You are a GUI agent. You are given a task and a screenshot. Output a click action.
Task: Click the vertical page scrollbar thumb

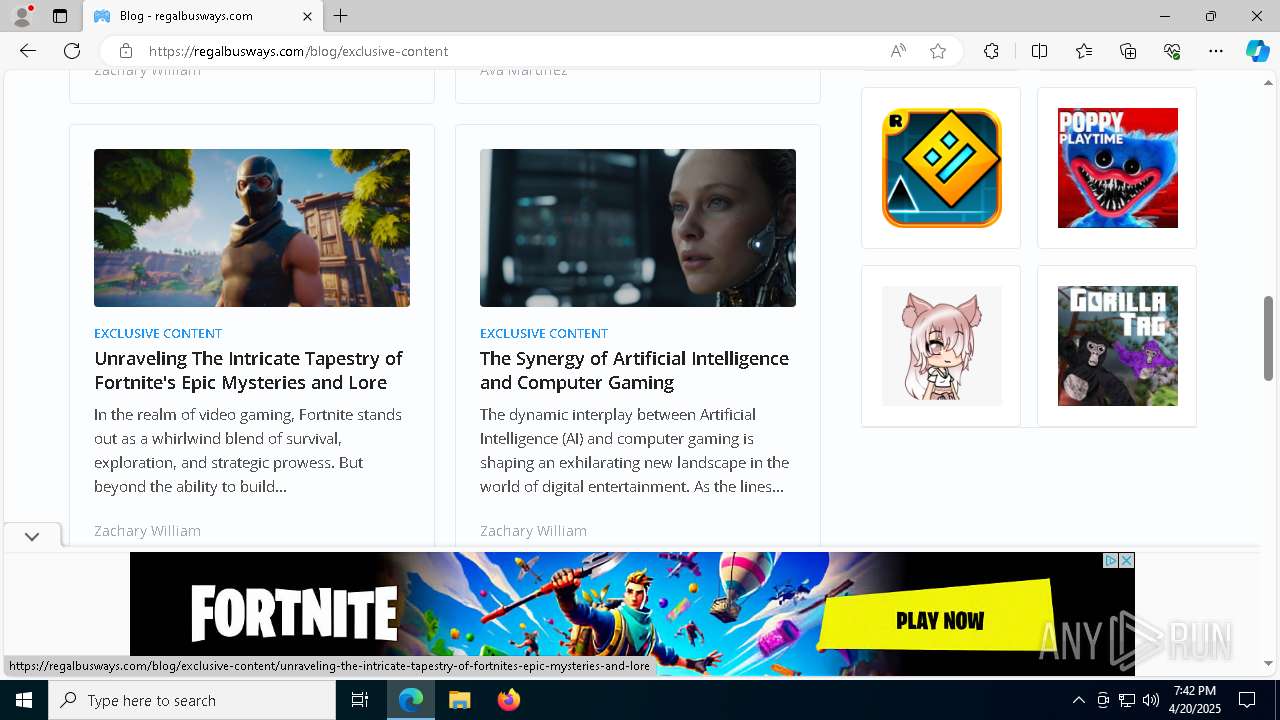tap(1268, 338)
